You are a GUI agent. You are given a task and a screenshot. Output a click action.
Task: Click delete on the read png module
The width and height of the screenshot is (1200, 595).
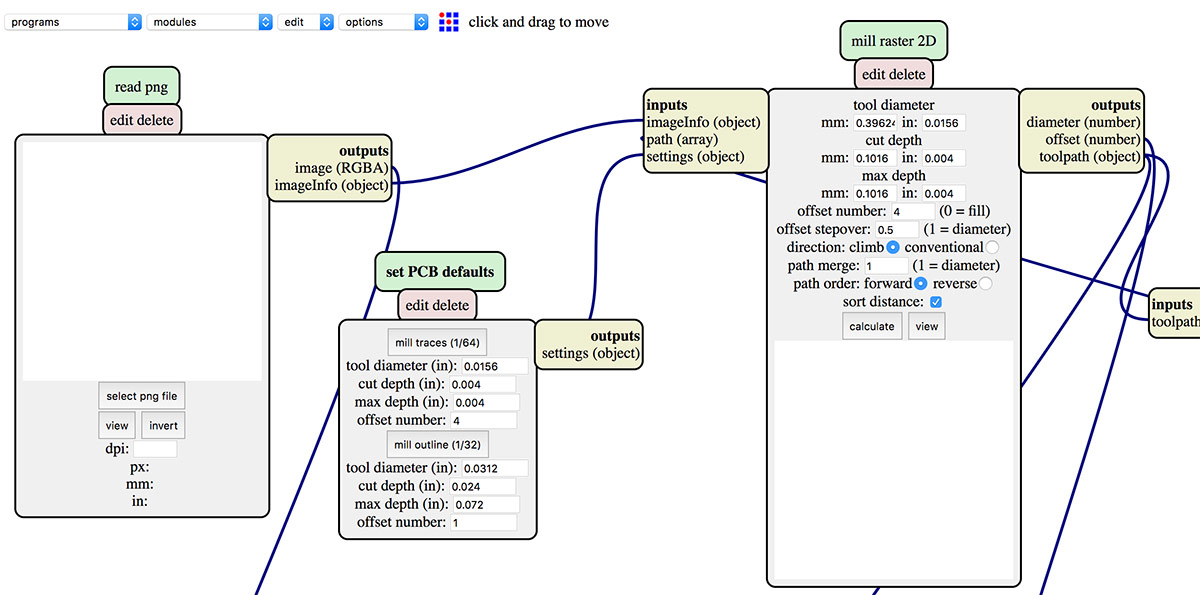pos(157,119)
